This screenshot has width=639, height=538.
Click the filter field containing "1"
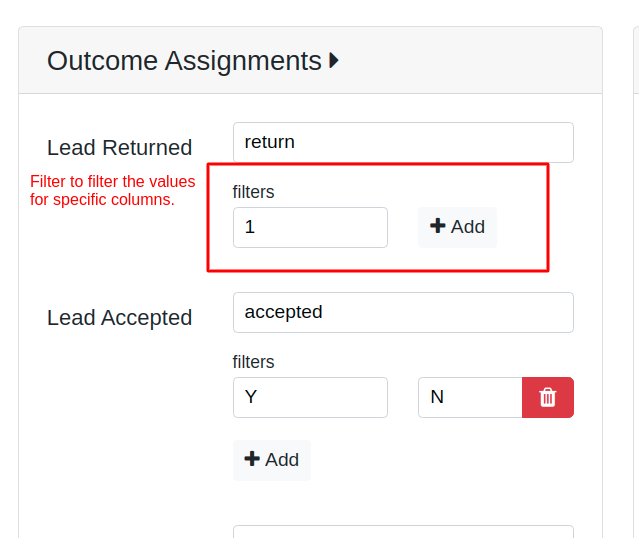pos(310,227)
